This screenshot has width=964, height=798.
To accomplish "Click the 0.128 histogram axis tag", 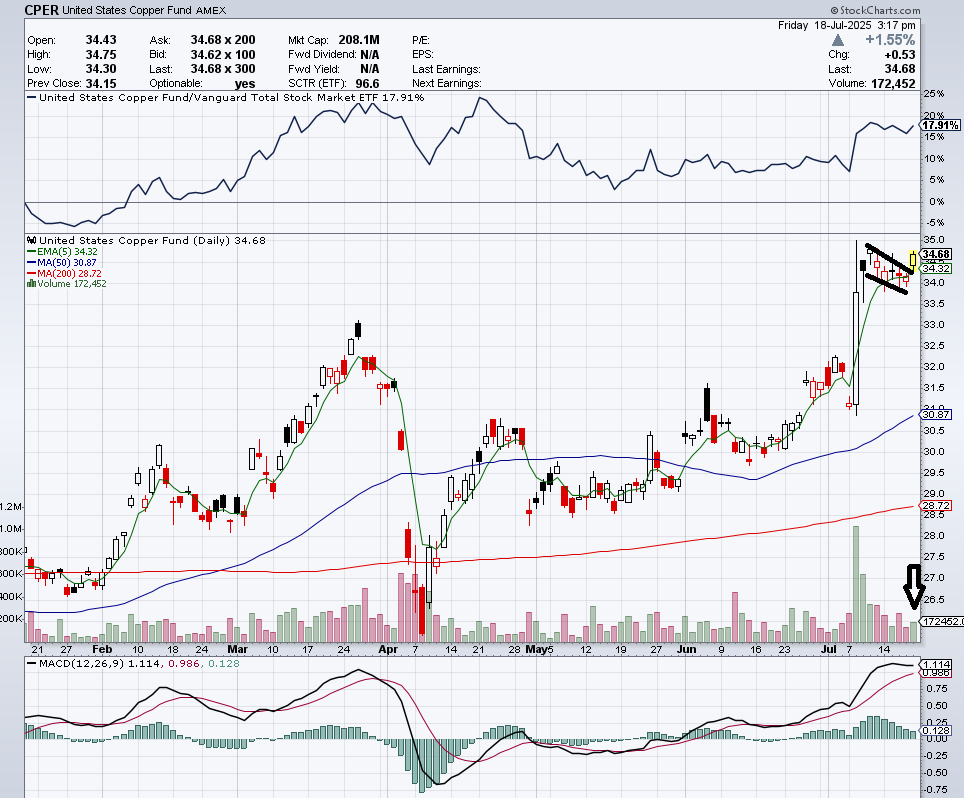I will point(937,730).
